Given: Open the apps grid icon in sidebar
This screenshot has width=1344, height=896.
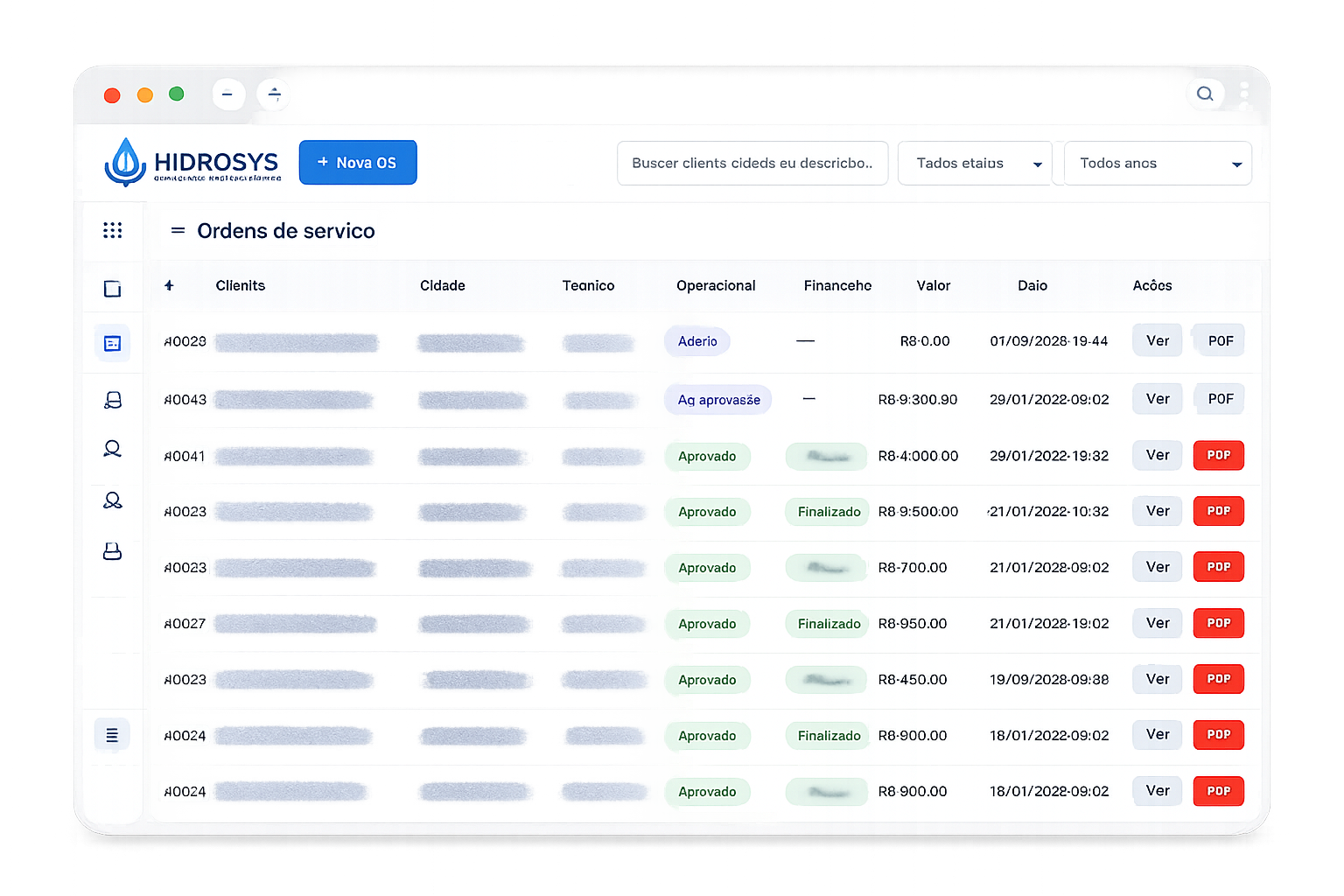Looking at the screenshot, I should (112, 230).
